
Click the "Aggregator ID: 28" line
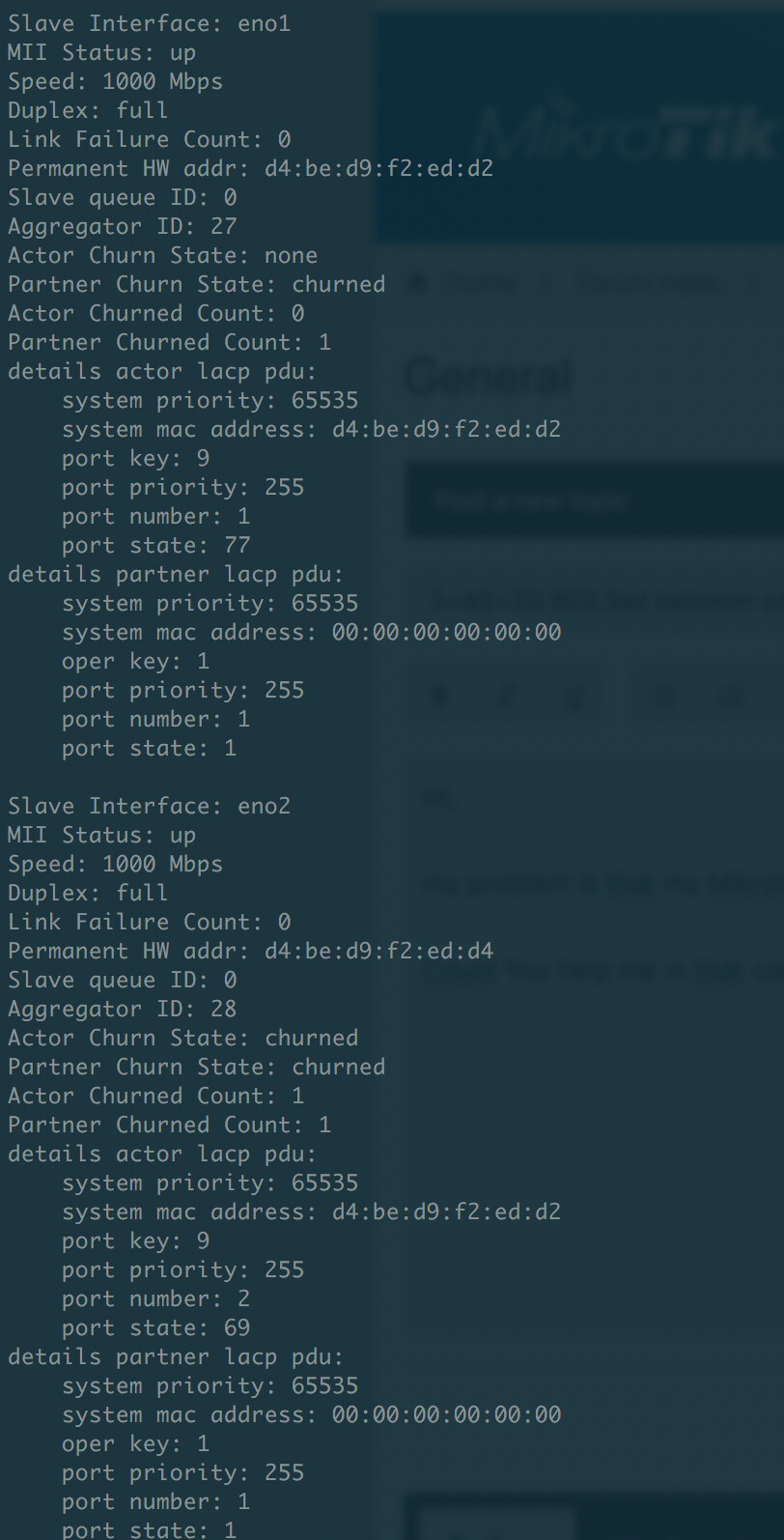click(x=123, y=1009)
